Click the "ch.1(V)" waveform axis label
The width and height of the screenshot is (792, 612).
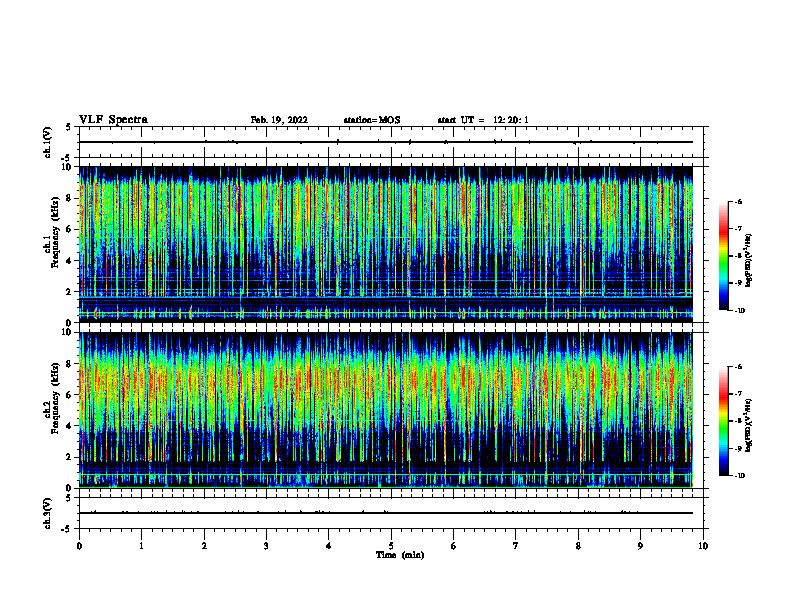[x=48, y=142]
